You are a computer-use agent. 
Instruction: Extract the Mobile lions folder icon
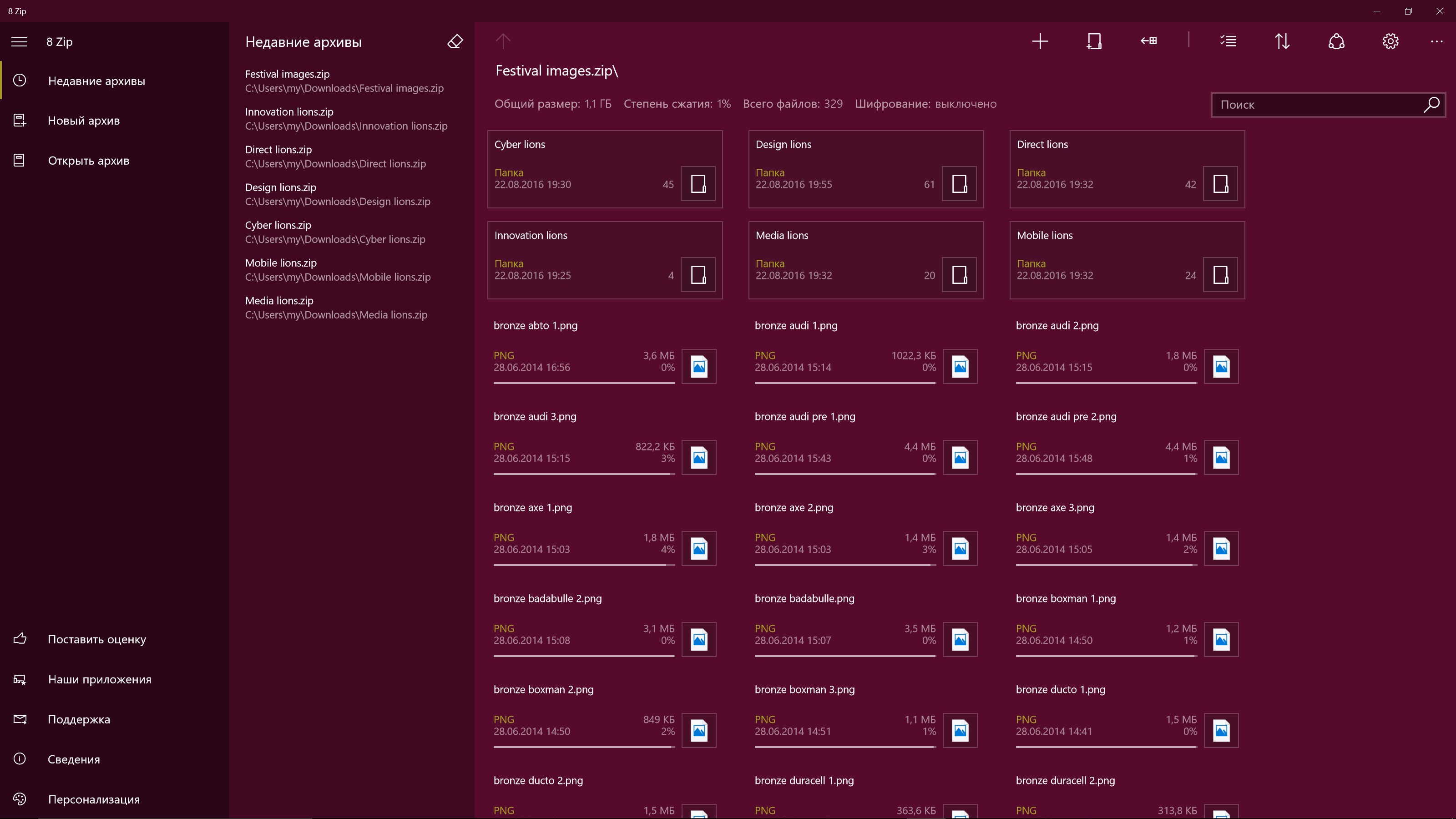tap(1220, 275)
